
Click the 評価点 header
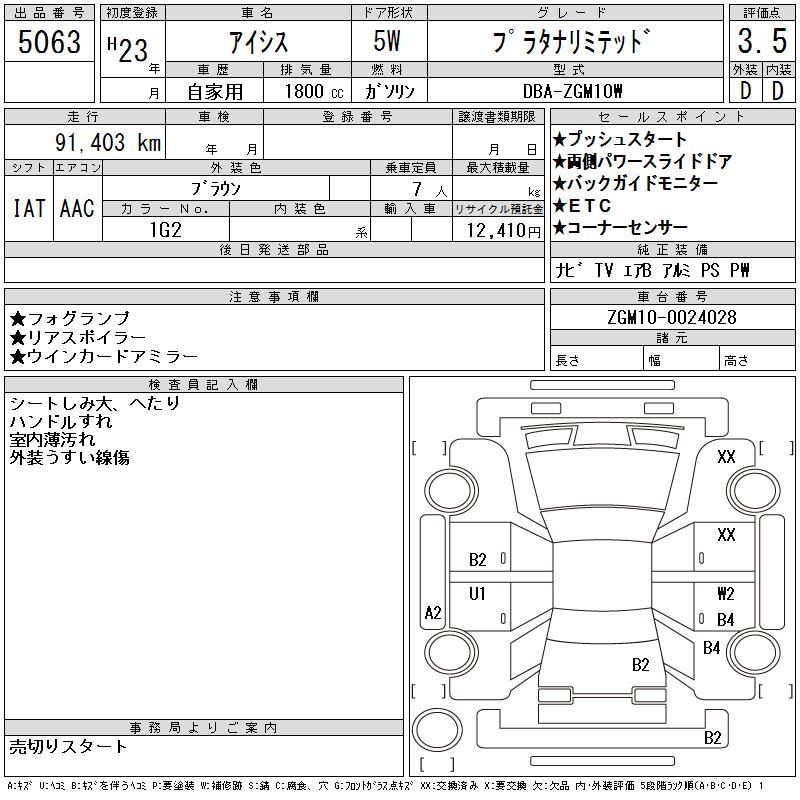tap(762, 13)
